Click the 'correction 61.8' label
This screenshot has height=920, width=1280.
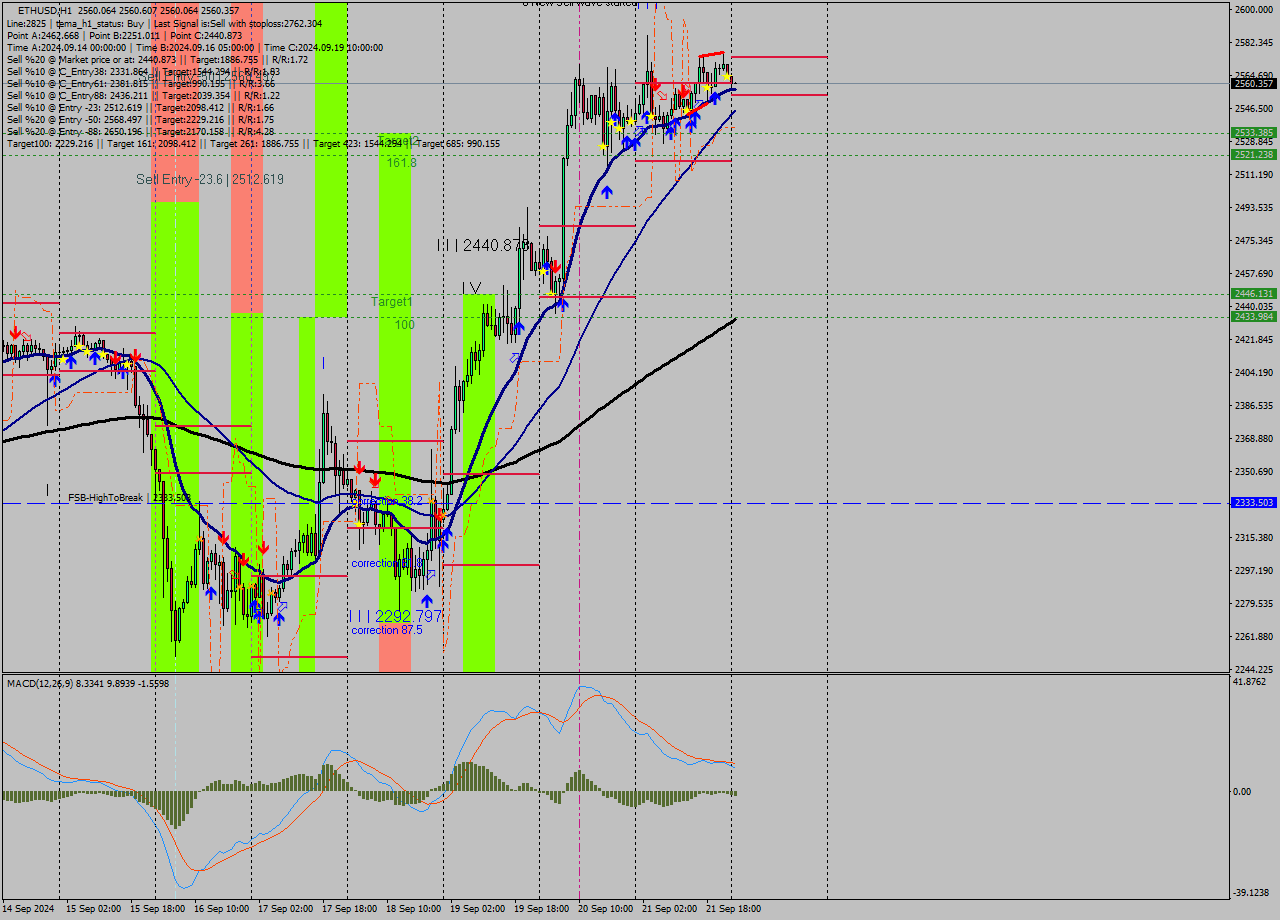[x=386, y=563]
